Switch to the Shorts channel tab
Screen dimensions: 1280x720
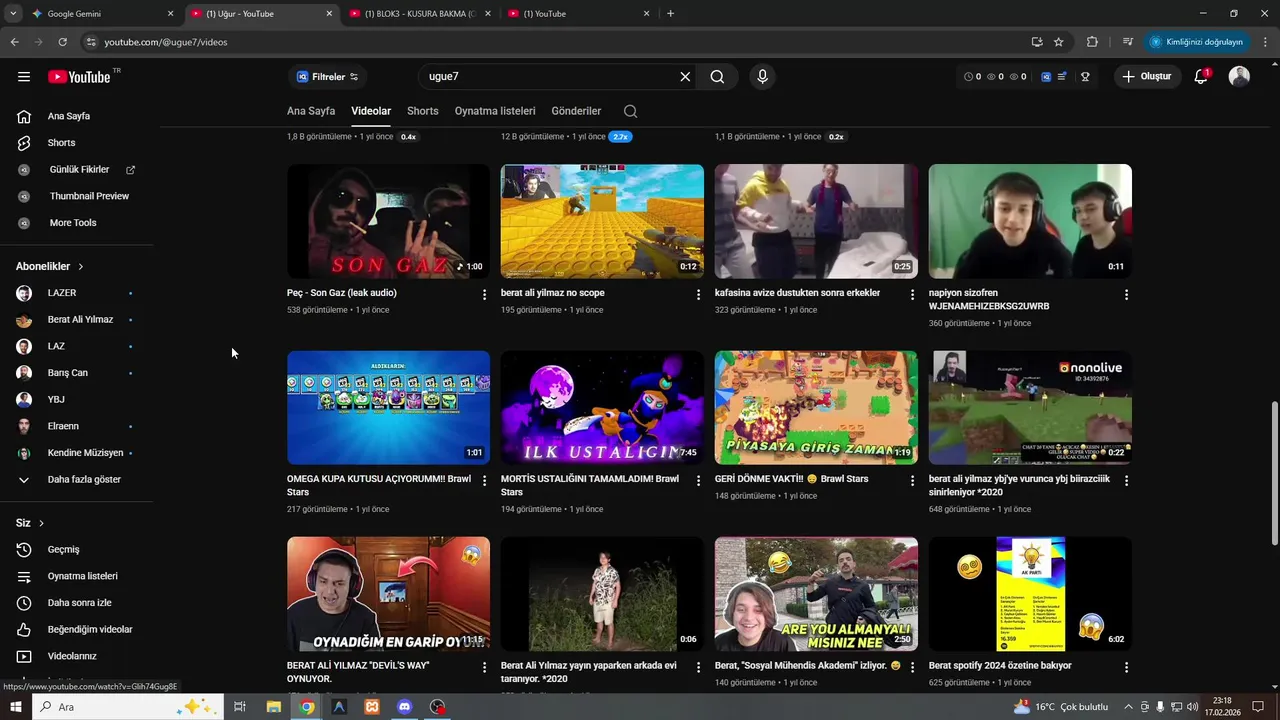(x=423, y=111)
